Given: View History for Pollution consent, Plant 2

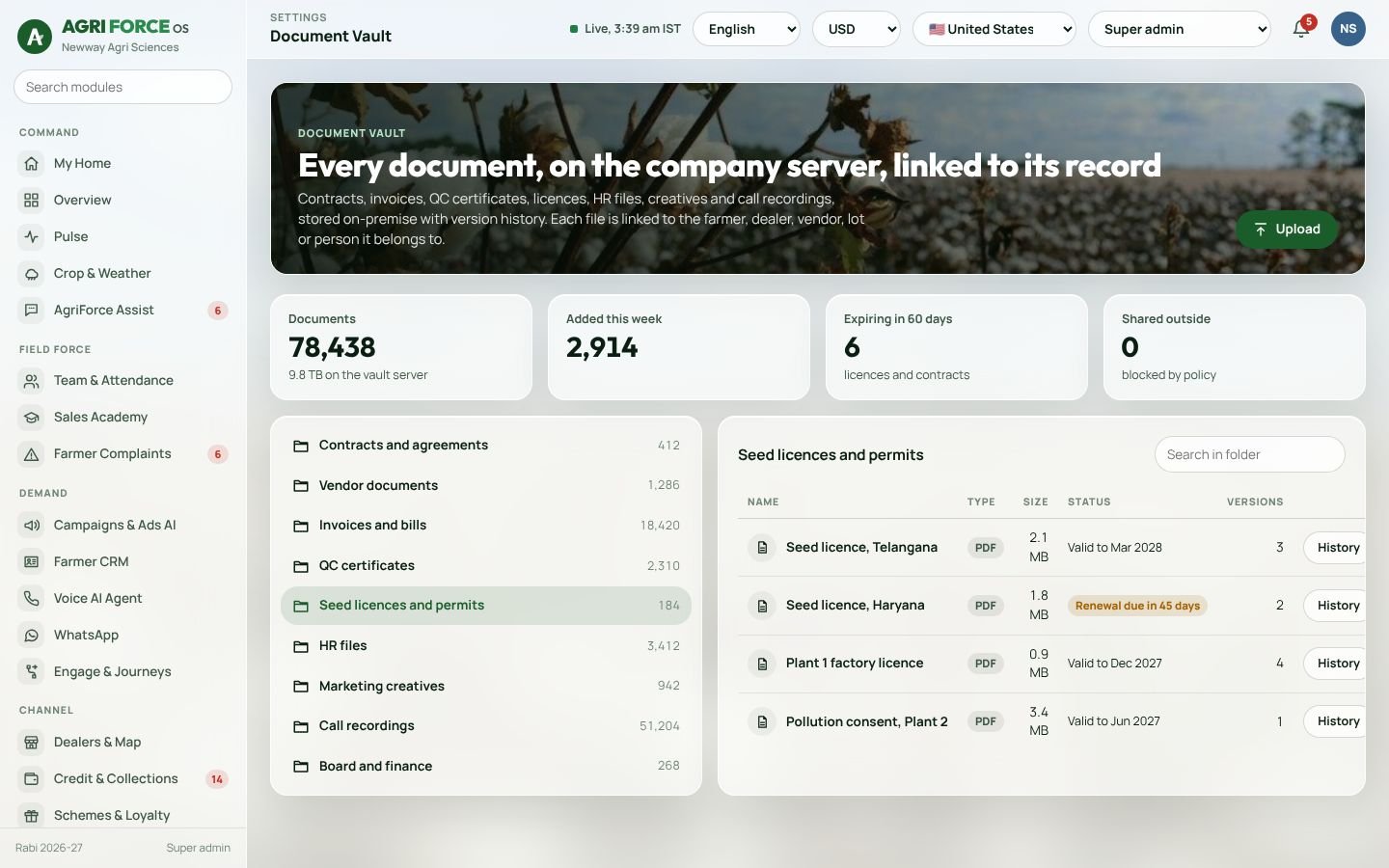Looking at the screenshot, I should pyautogui.click(x=1335, y=720).
